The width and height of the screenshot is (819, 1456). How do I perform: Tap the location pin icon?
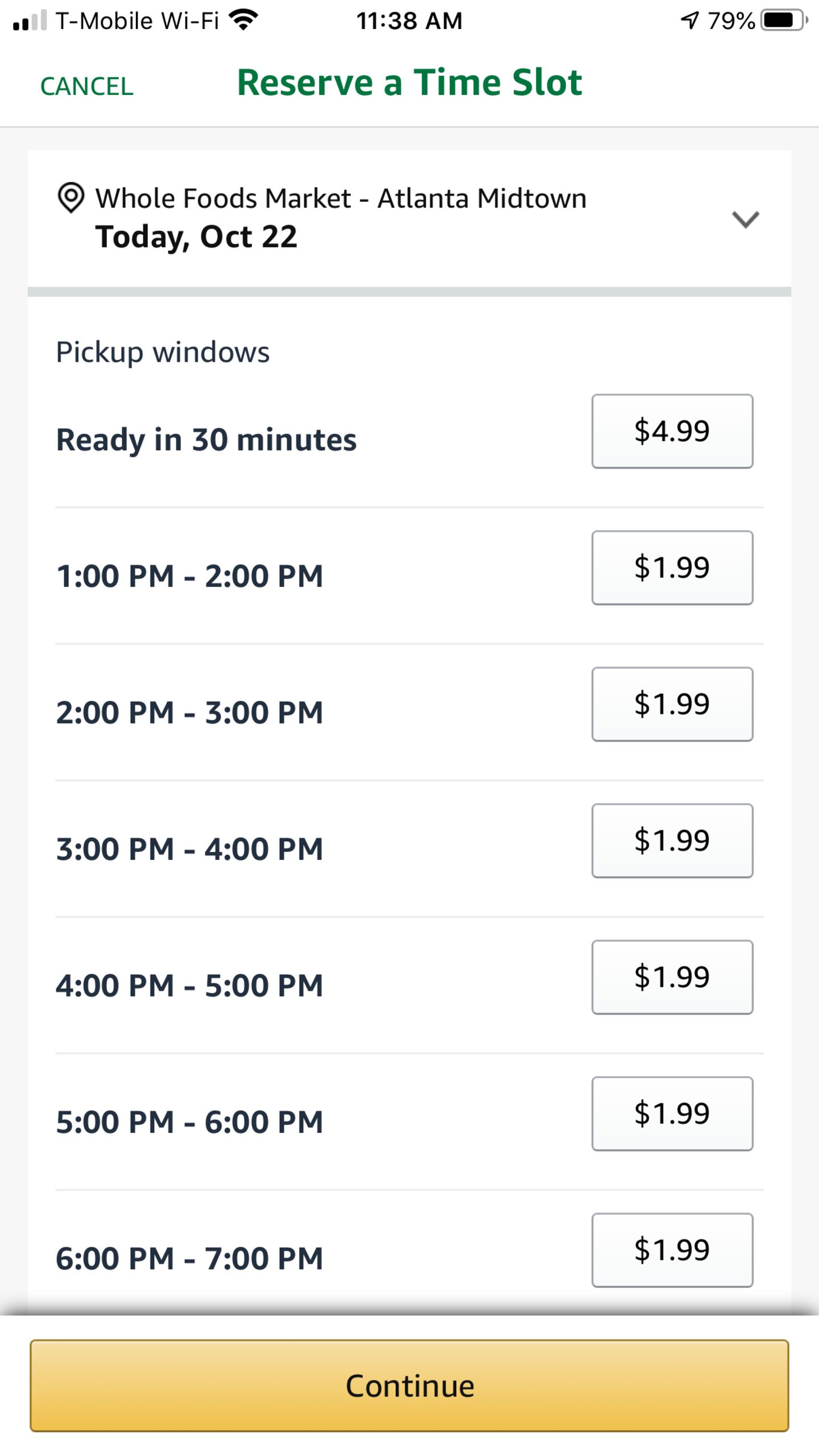coord(71,198)
